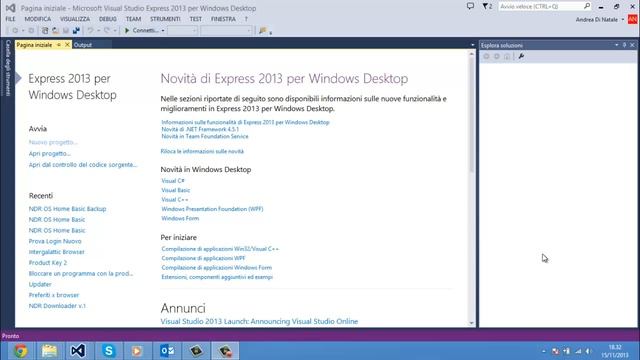Open the DEBUG menu

(108, 19)
